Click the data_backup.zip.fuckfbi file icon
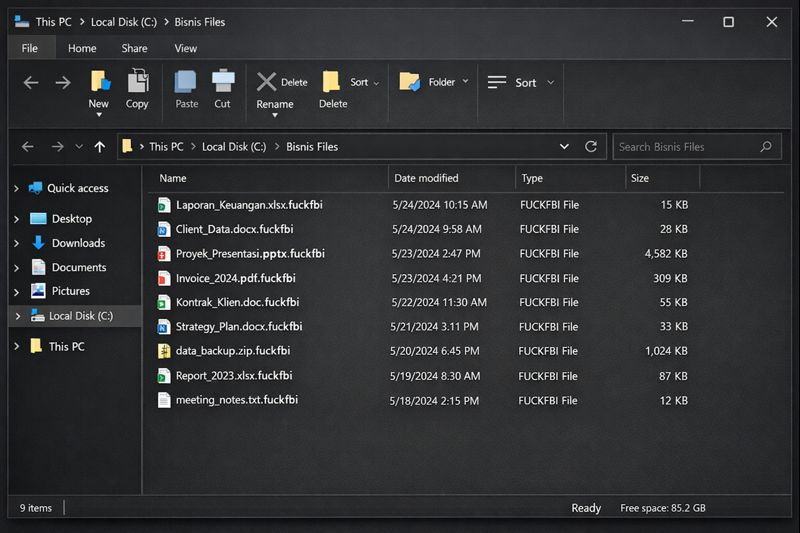 click(x=165, y=351)
